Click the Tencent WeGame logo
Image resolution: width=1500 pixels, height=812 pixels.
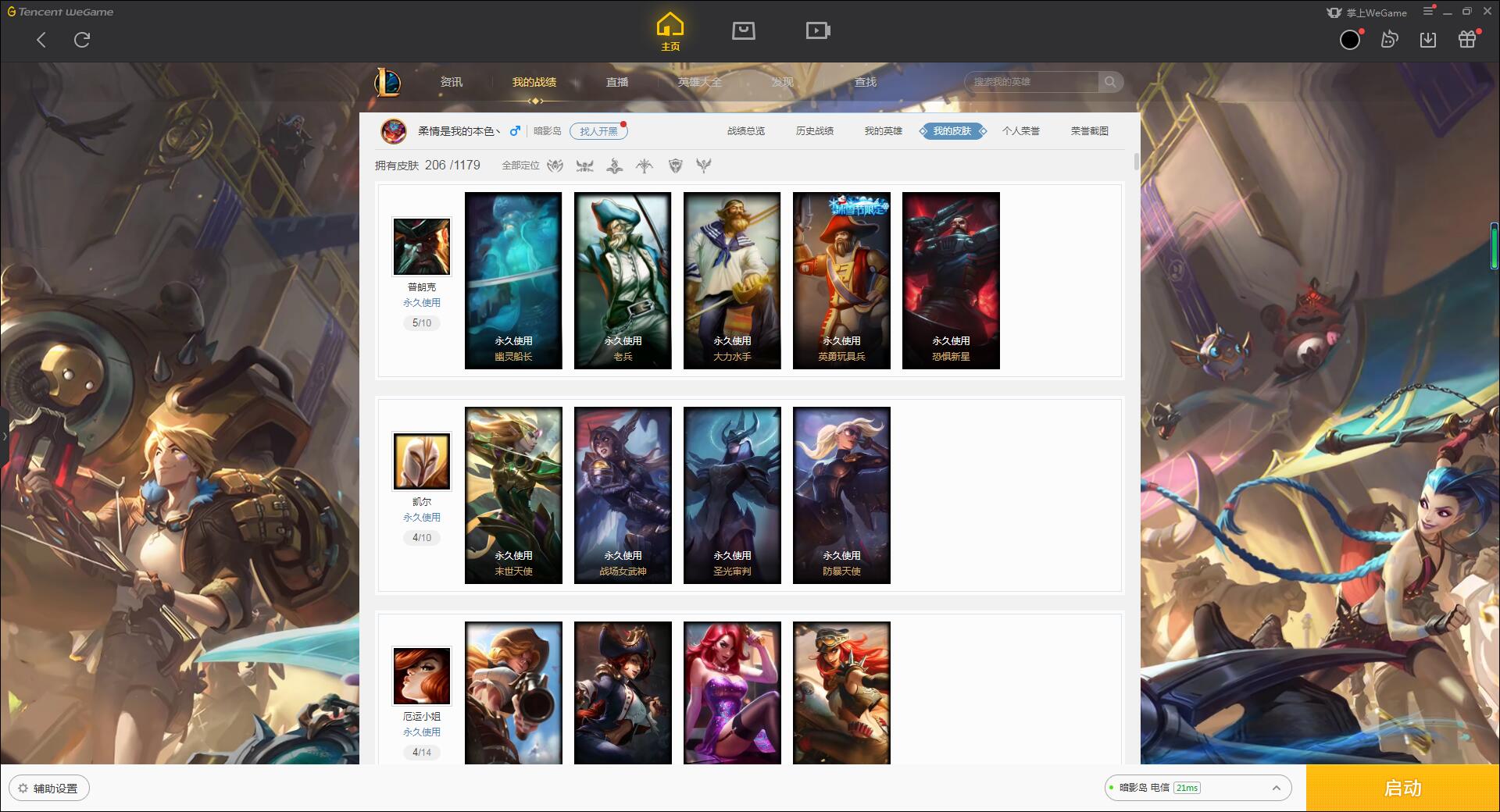point(60,12)
